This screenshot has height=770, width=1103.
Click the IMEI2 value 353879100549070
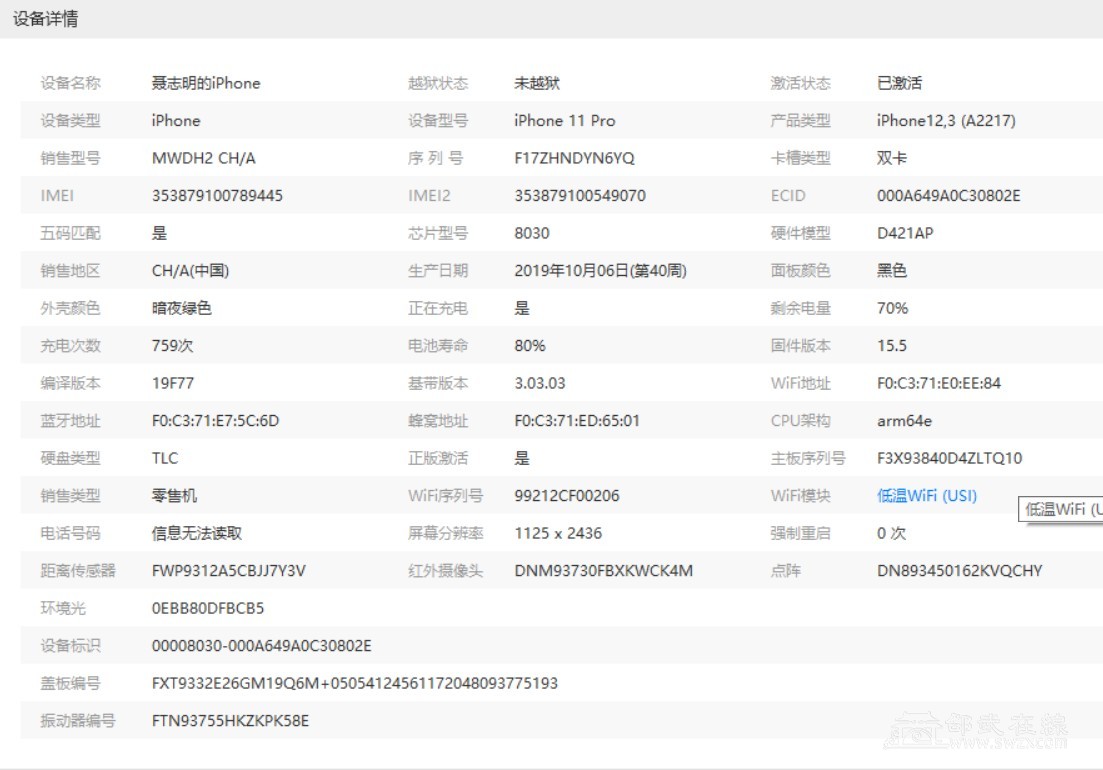tap(579, 196)
